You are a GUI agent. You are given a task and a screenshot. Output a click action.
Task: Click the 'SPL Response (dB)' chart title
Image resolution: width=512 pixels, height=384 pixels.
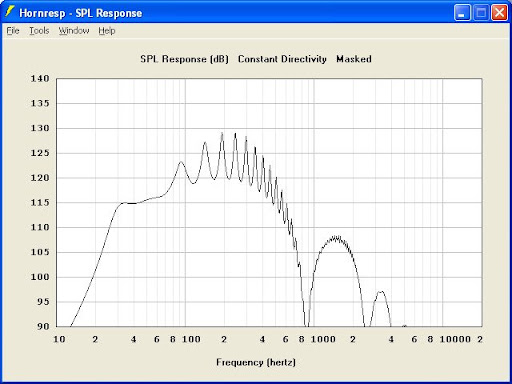pyautogui.click(x=184, y=59)
